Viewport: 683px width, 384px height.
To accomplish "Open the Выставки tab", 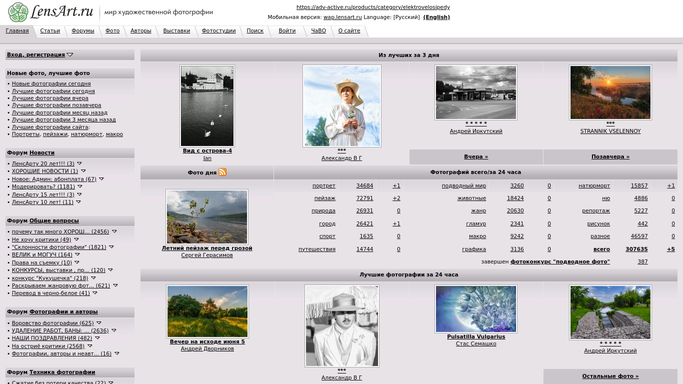I will pos(176,31).
